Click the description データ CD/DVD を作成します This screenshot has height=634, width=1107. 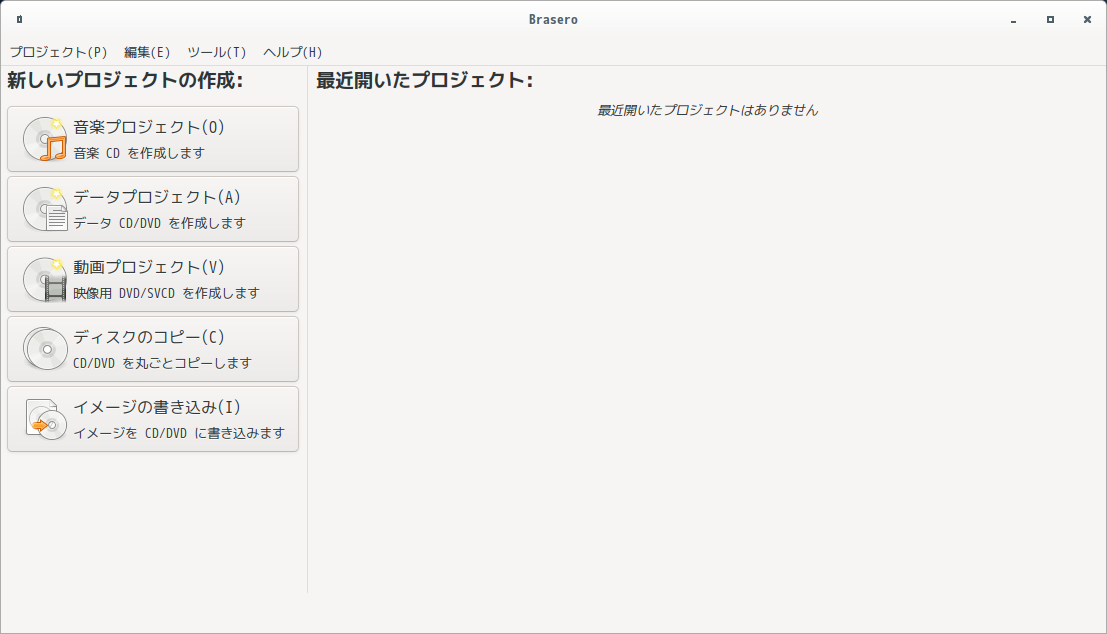tap(160, 223)
